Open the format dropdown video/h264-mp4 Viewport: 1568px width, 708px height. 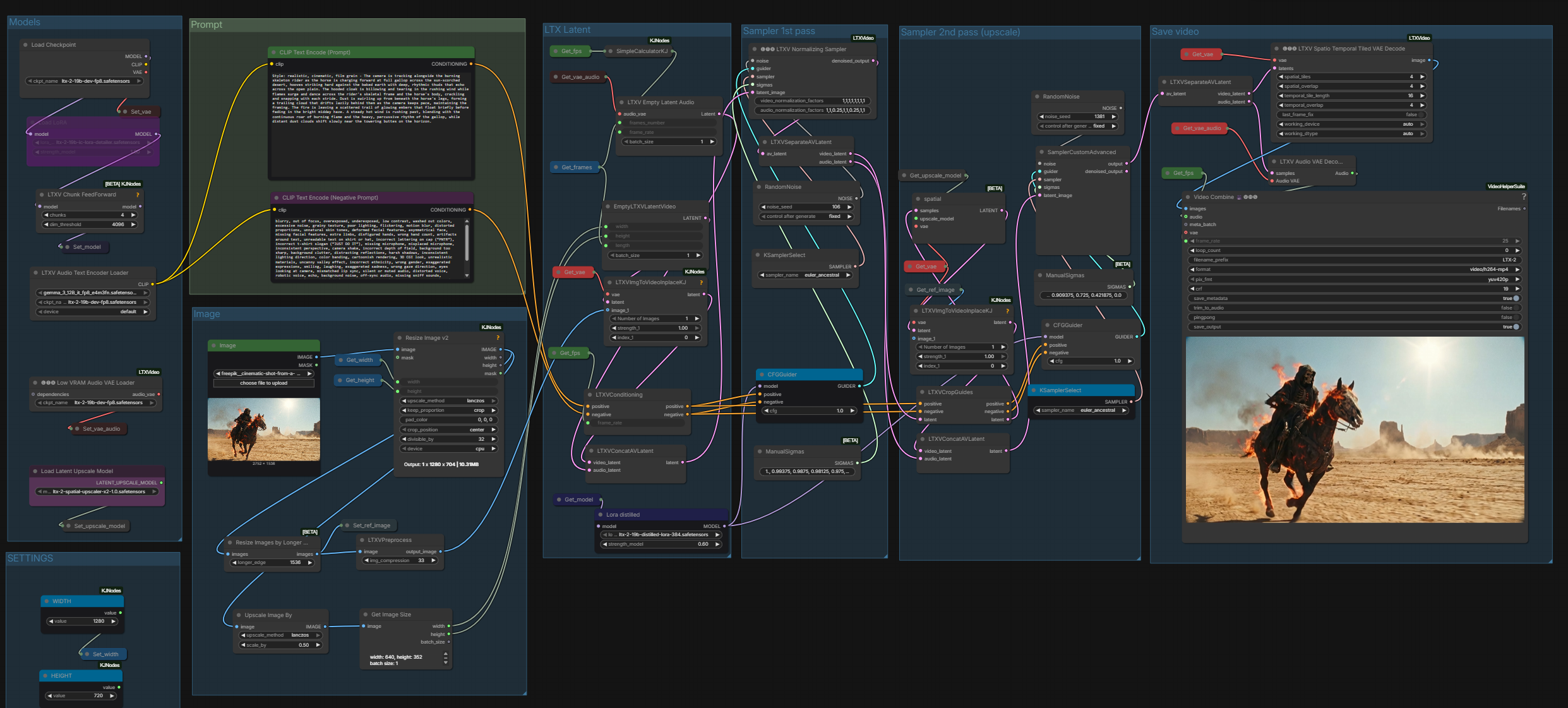point(1355,270)
